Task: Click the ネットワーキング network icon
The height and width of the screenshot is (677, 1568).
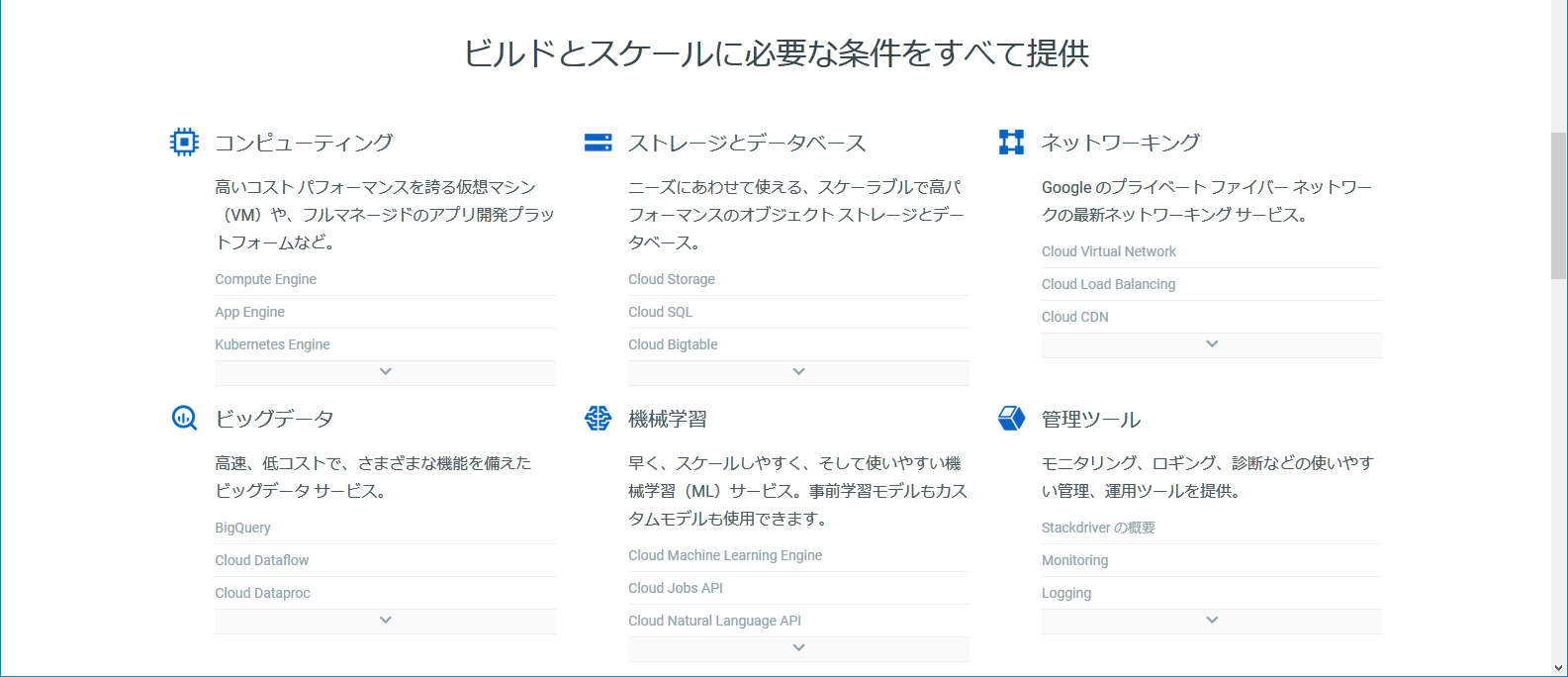Action: point(1011,143)
